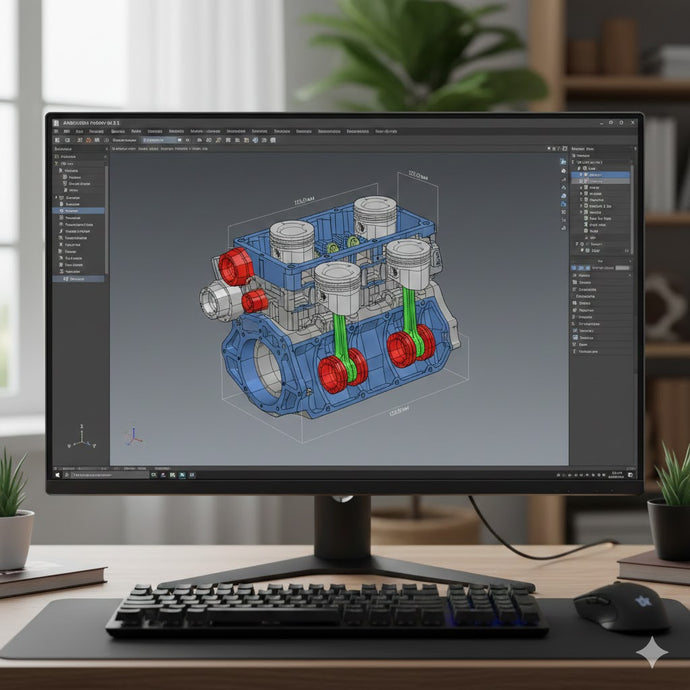Click the grey color swatch in right panel toolbar
690x690 pixels.
pyautogui.click(x=622, y=268)
